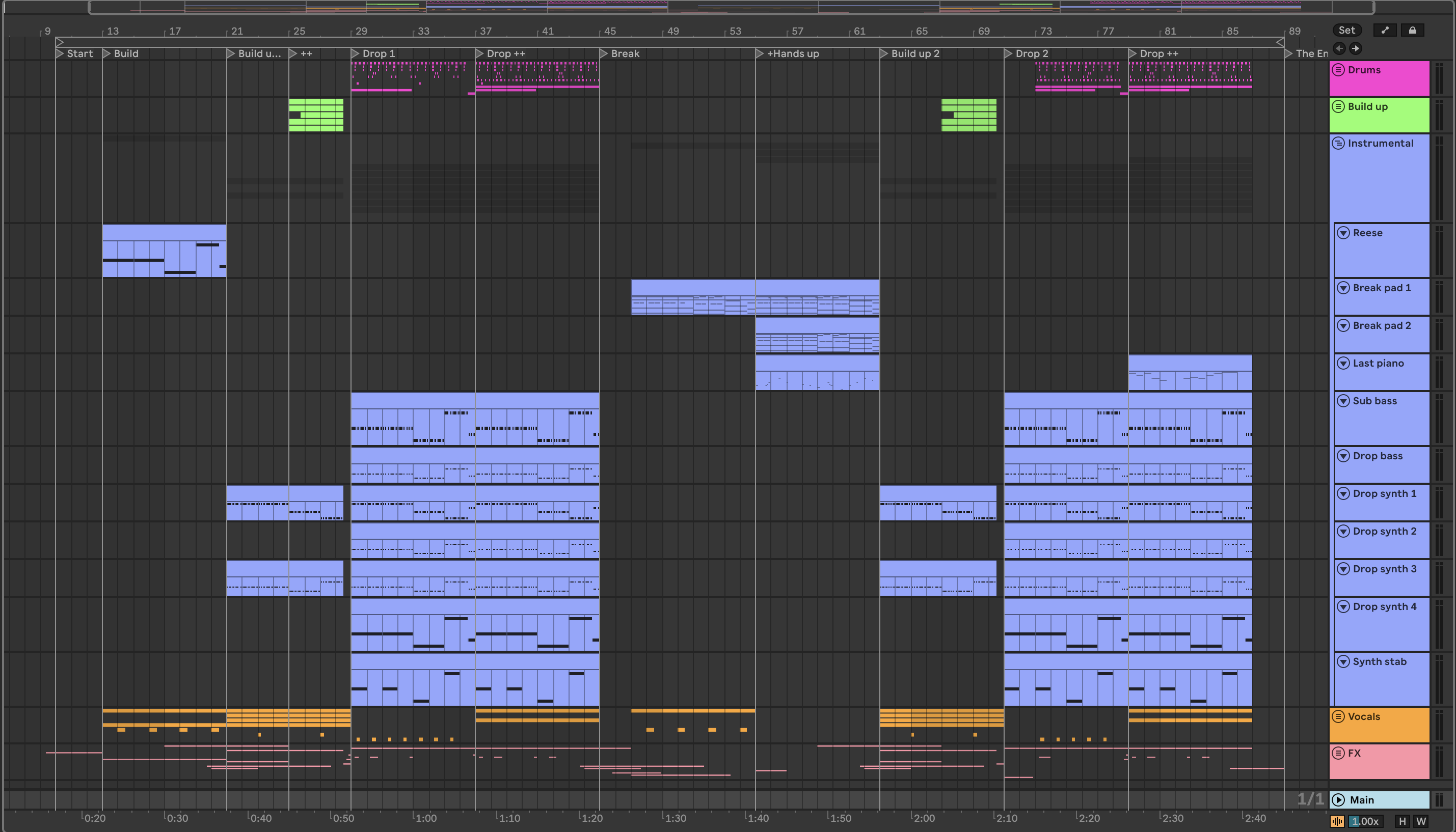Click the 1.00x zoom value field
Viewport: 1456px width, 832px height.
1366,821
